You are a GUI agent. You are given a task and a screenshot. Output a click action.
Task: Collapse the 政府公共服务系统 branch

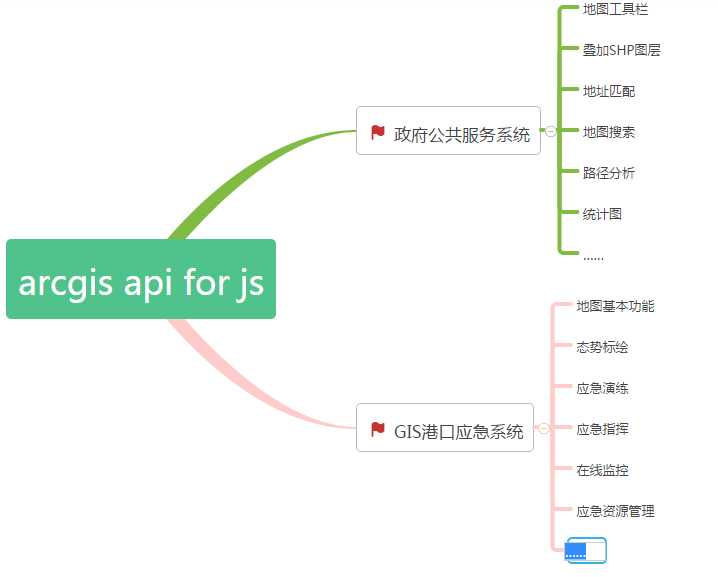[551, 131]
